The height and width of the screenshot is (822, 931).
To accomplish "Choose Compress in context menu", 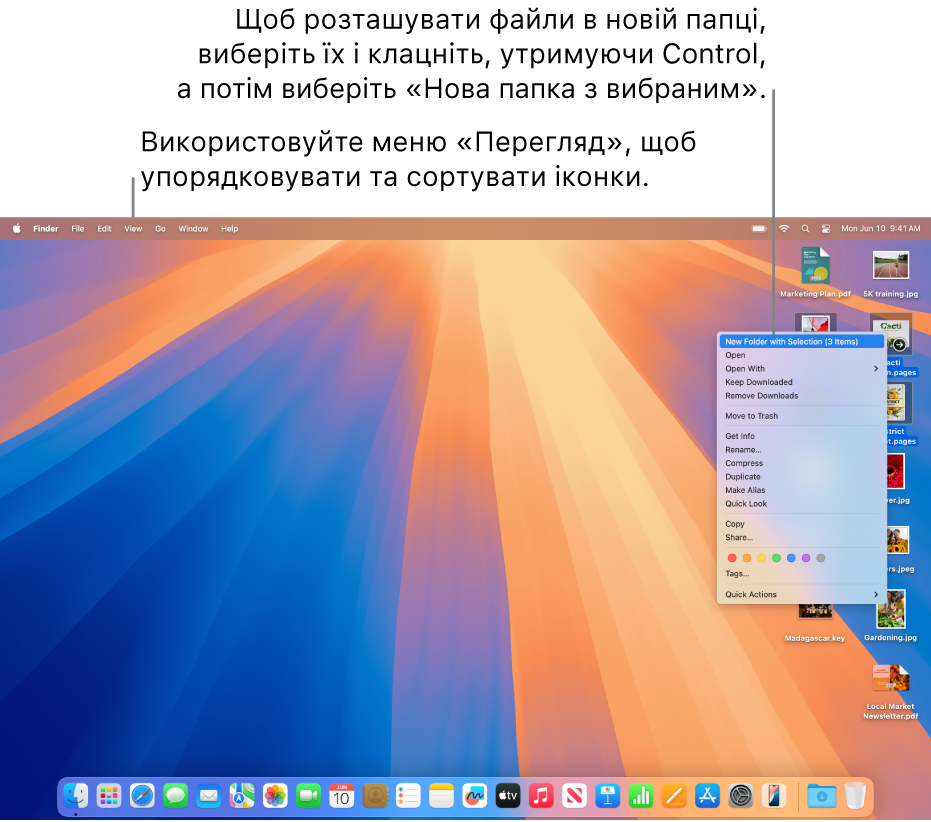I will point(801,463).
